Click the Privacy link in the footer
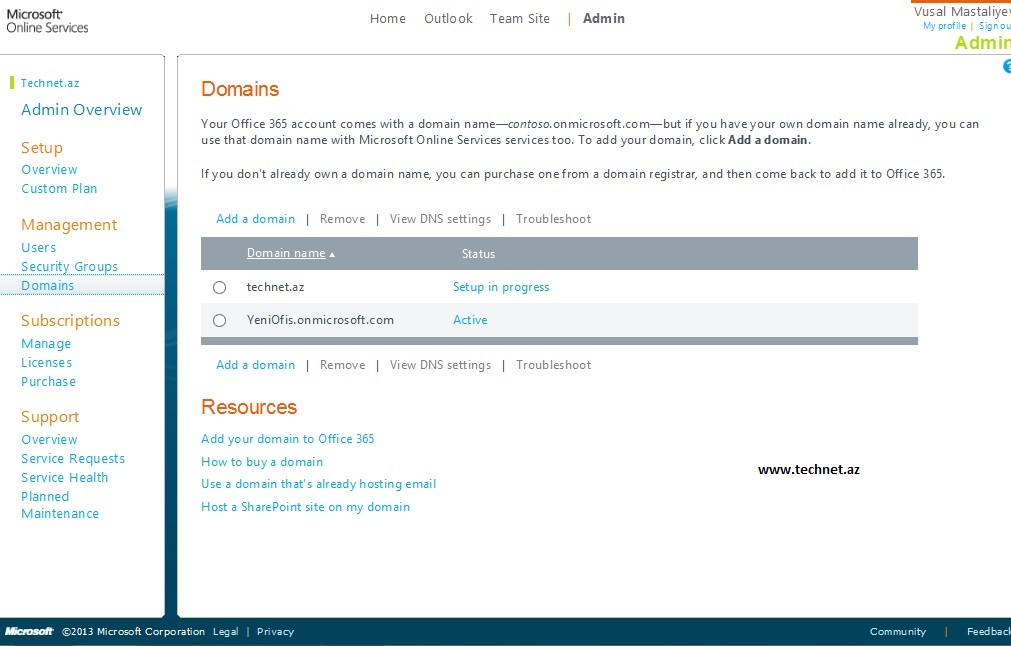 275,632
